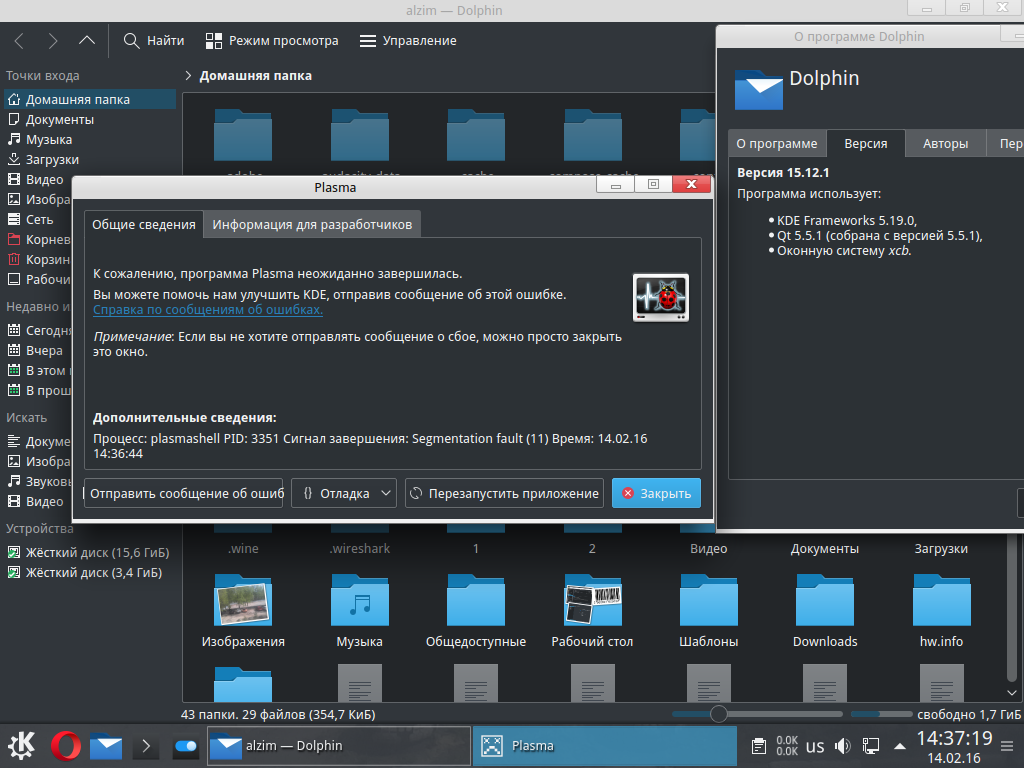Viewport: 1024px width, 768px height.
Task: Click the ladybug crash handler icon
Action: [661, 298]
